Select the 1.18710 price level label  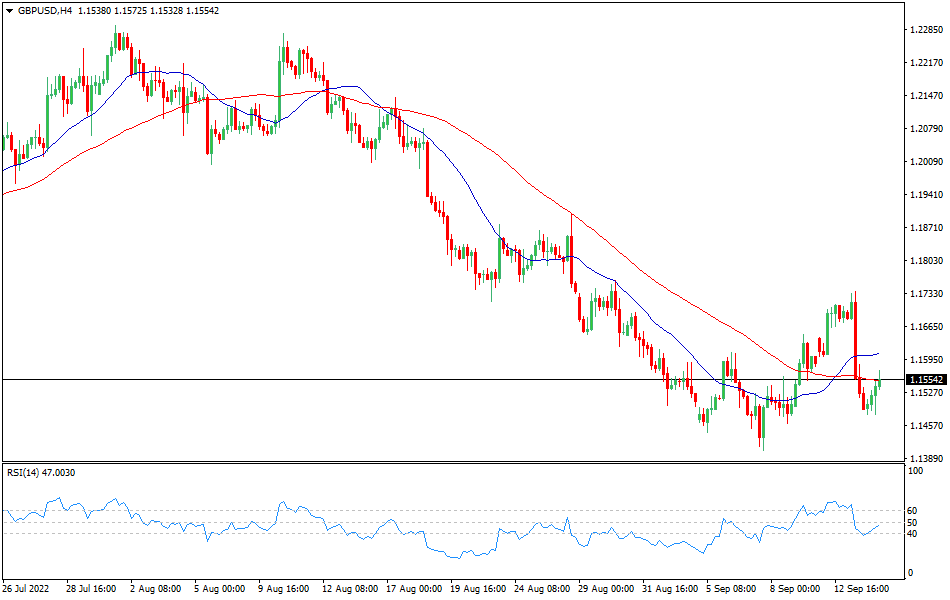(926, 228)
